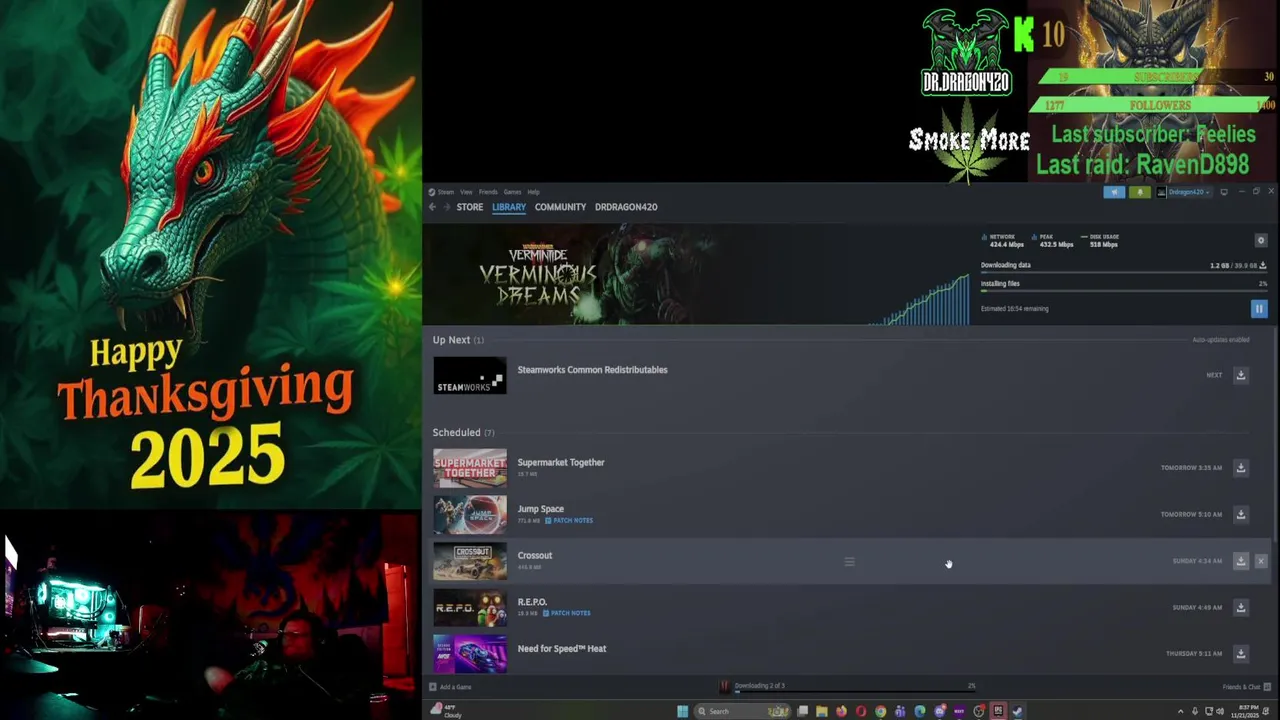Open Need for Speed Heat thumbnail

[470, 654]
